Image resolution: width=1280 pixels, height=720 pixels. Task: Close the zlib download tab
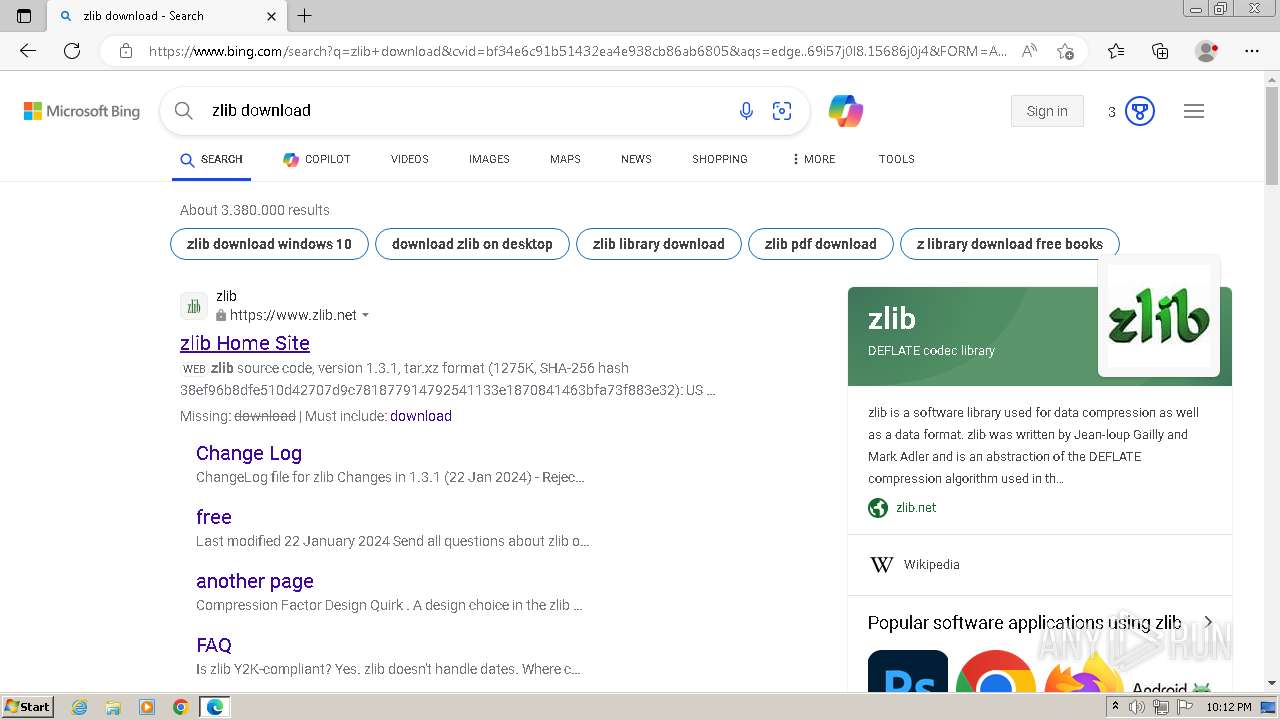[x=271, y=16]
